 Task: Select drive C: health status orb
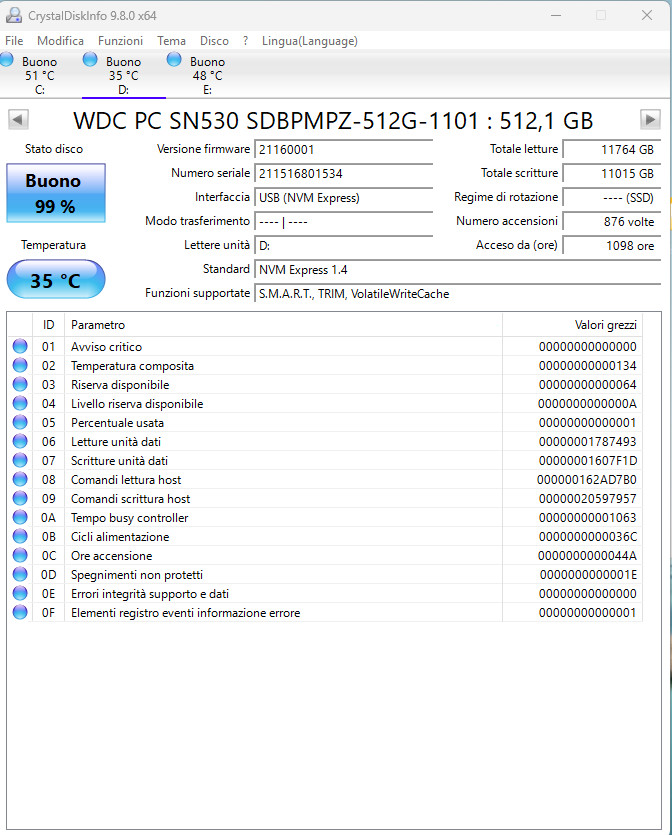(x=6, y=59)
